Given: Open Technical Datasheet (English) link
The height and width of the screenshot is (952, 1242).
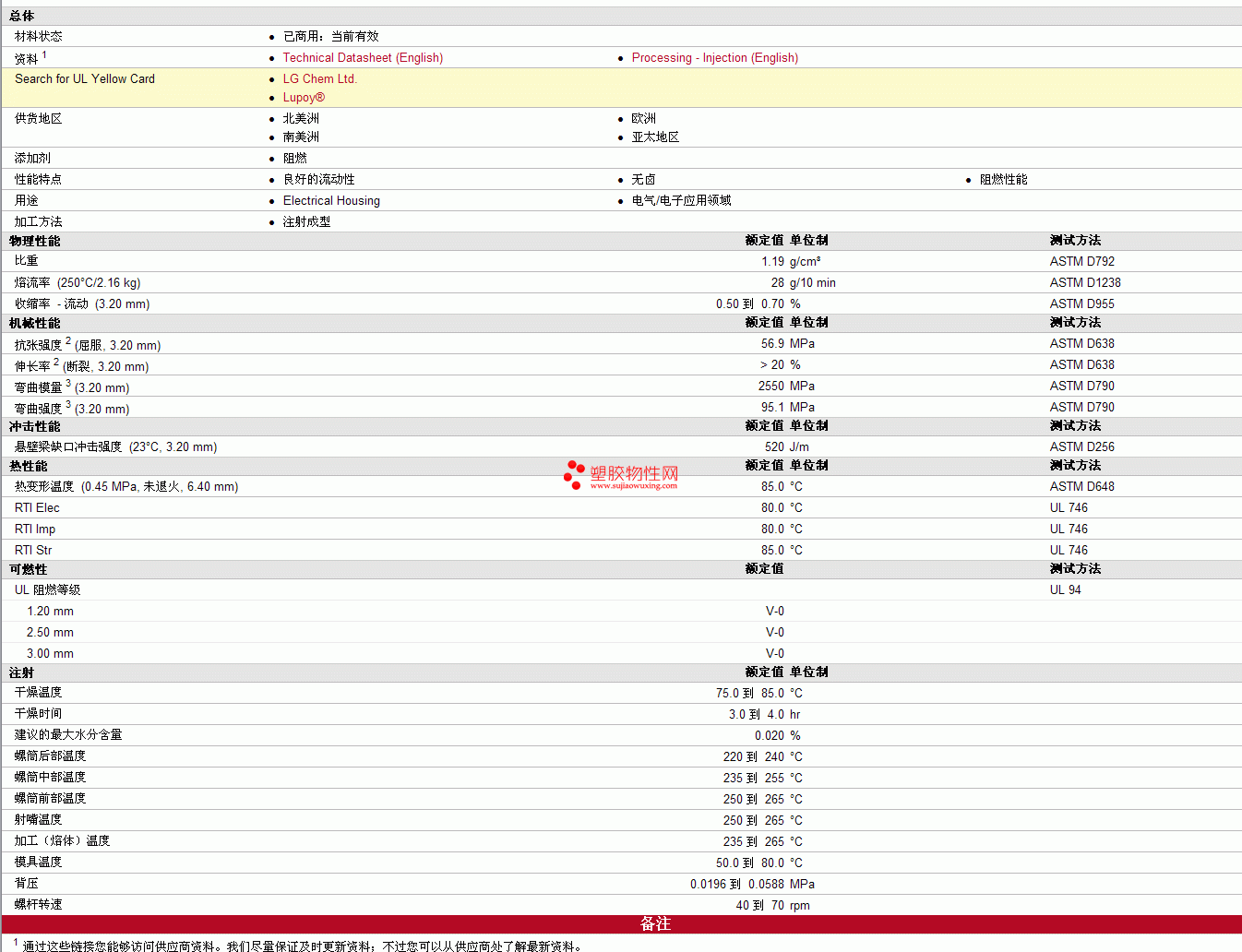Looking at the screenshot, I should 363,57.
